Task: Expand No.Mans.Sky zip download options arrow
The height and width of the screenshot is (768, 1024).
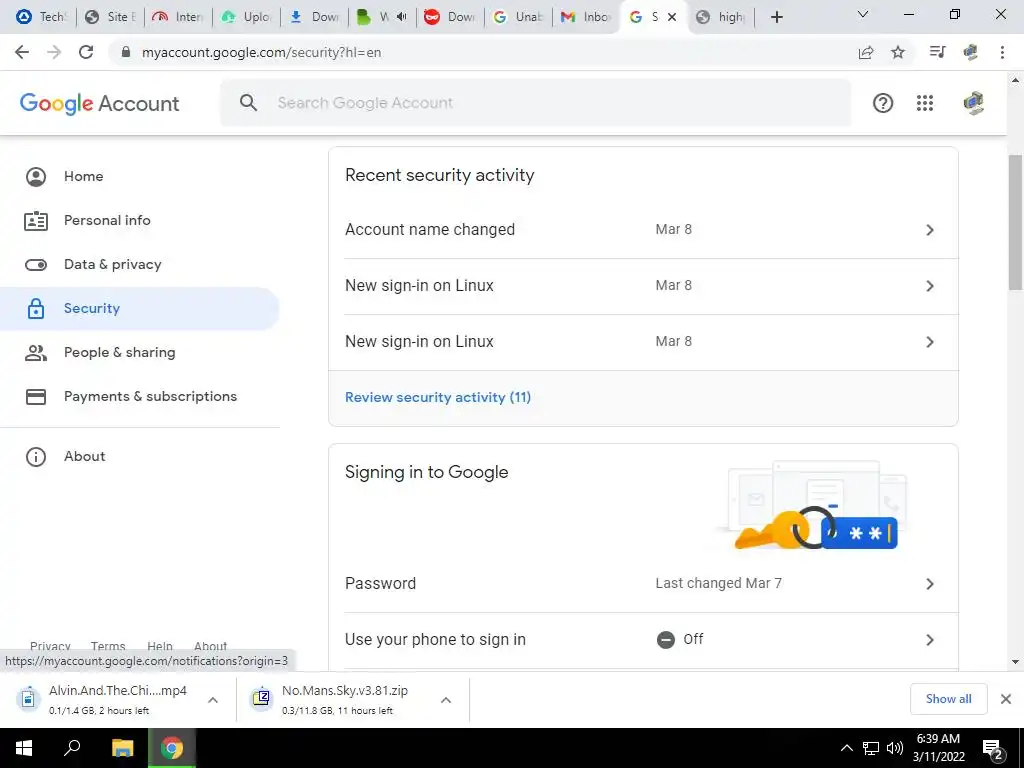Action: pyautogui.click(x=446, y=700)
